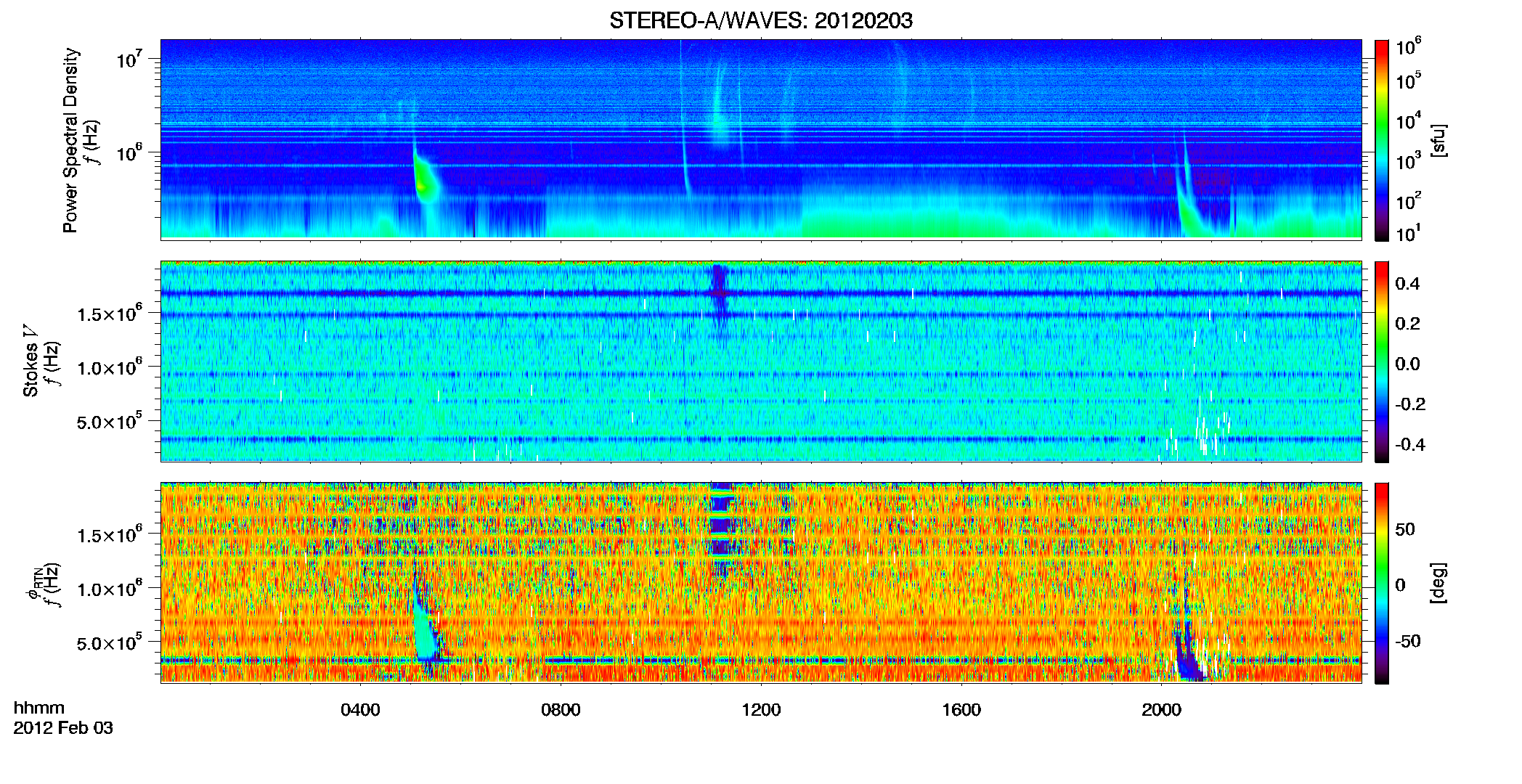This screenshot has width=1522, height=784.
Task: Click the 0400 time tick label
Action: click(x=360, y=710)
